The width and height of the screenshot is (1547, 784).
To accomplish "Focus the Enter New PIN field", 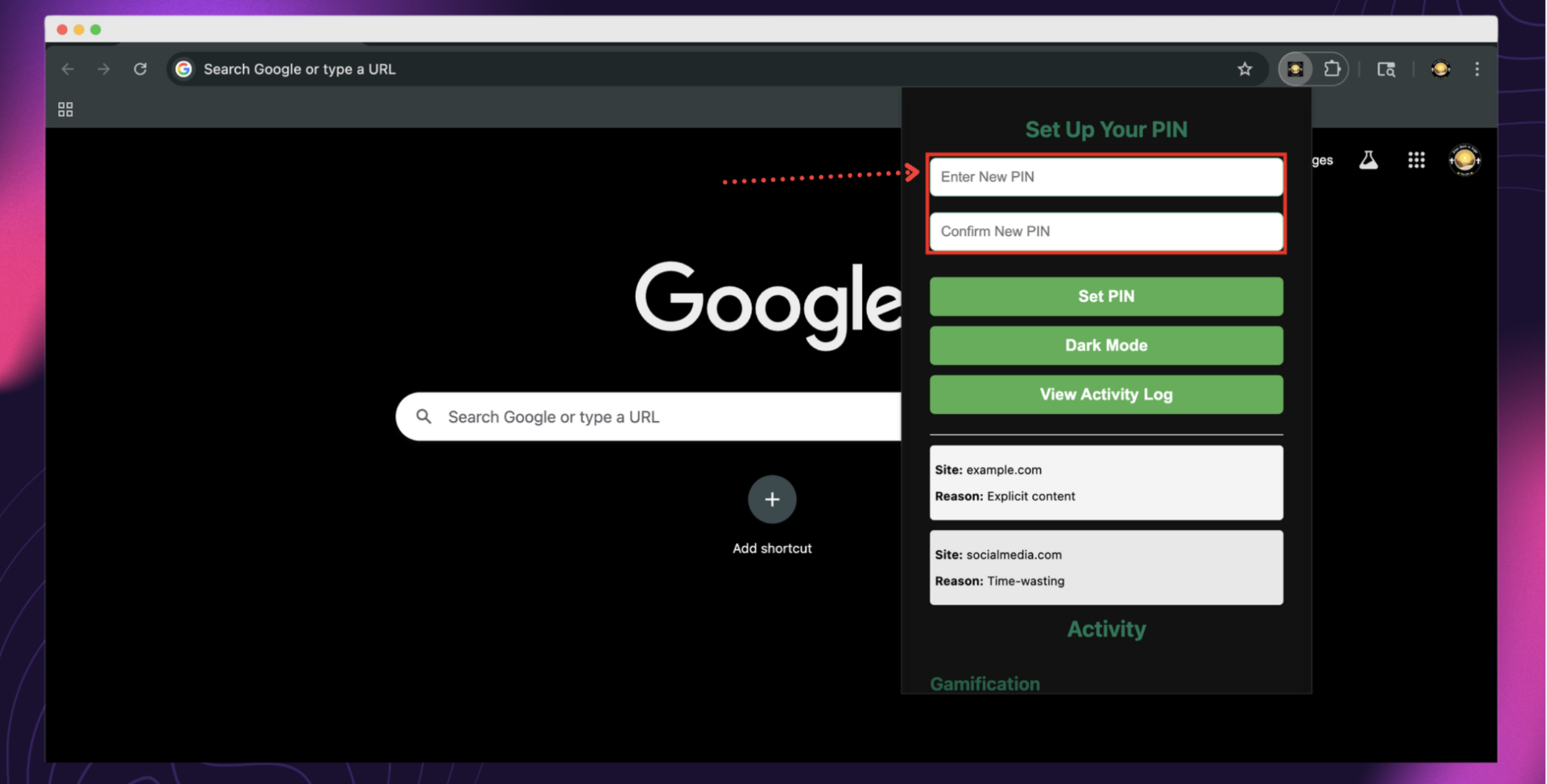I will (1106, 176).
